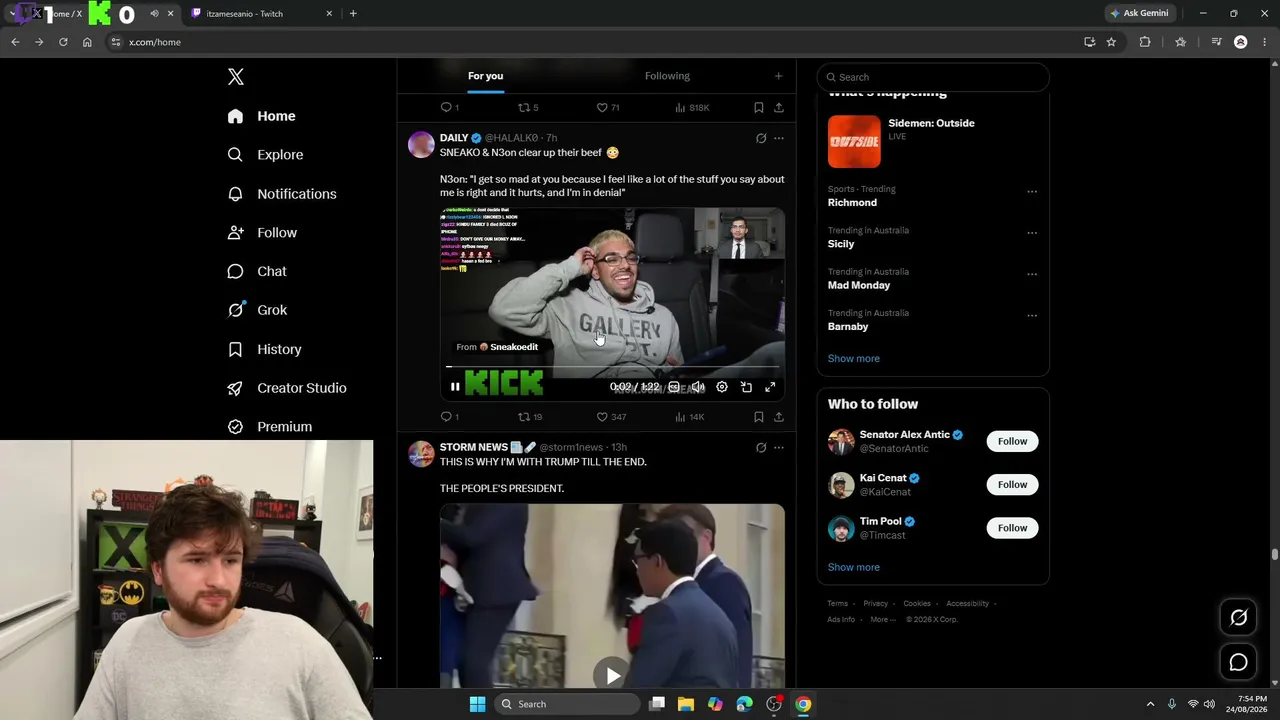Screen dimensions: 1280x720
Task: Open the Windows Start menu
Action: [478, 704]
